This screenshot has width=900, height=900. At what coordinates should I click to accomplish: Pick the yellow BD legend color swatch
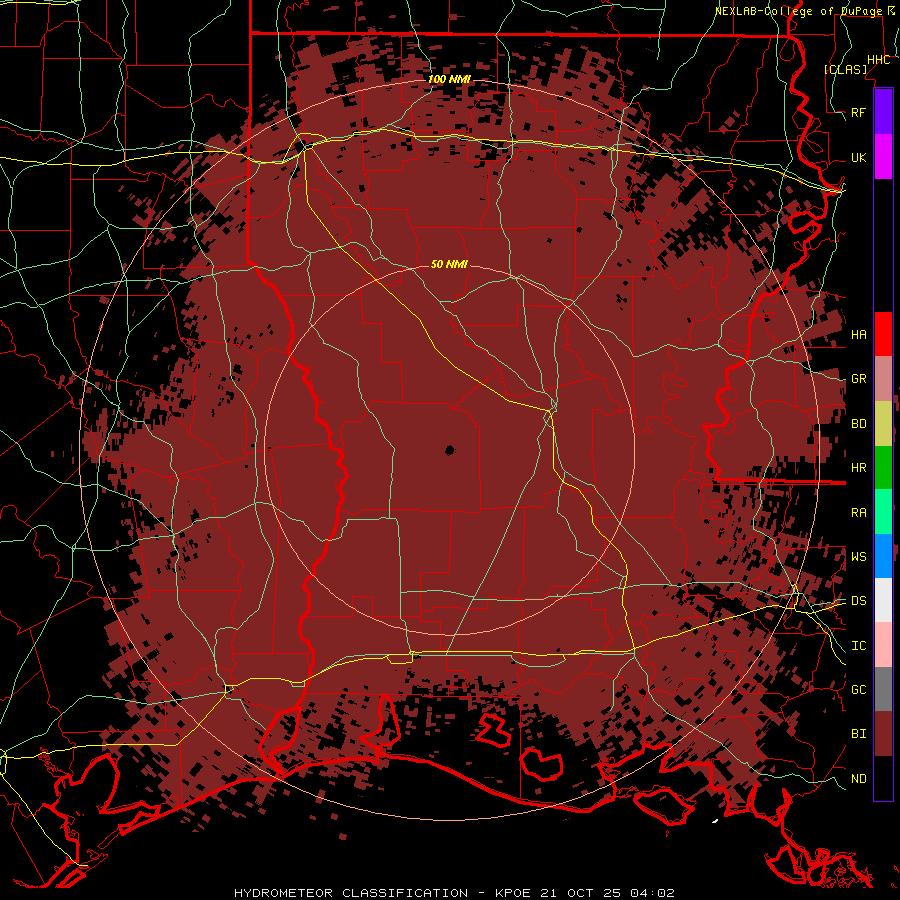(883, 423)
